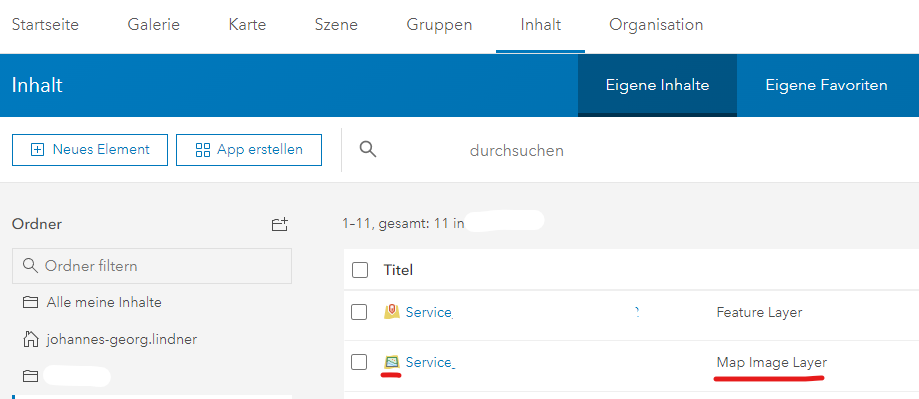This screenshot has width=919, height=399.
Task: Click the new folder icon beside Ordner
Action: tap(280, 224)
